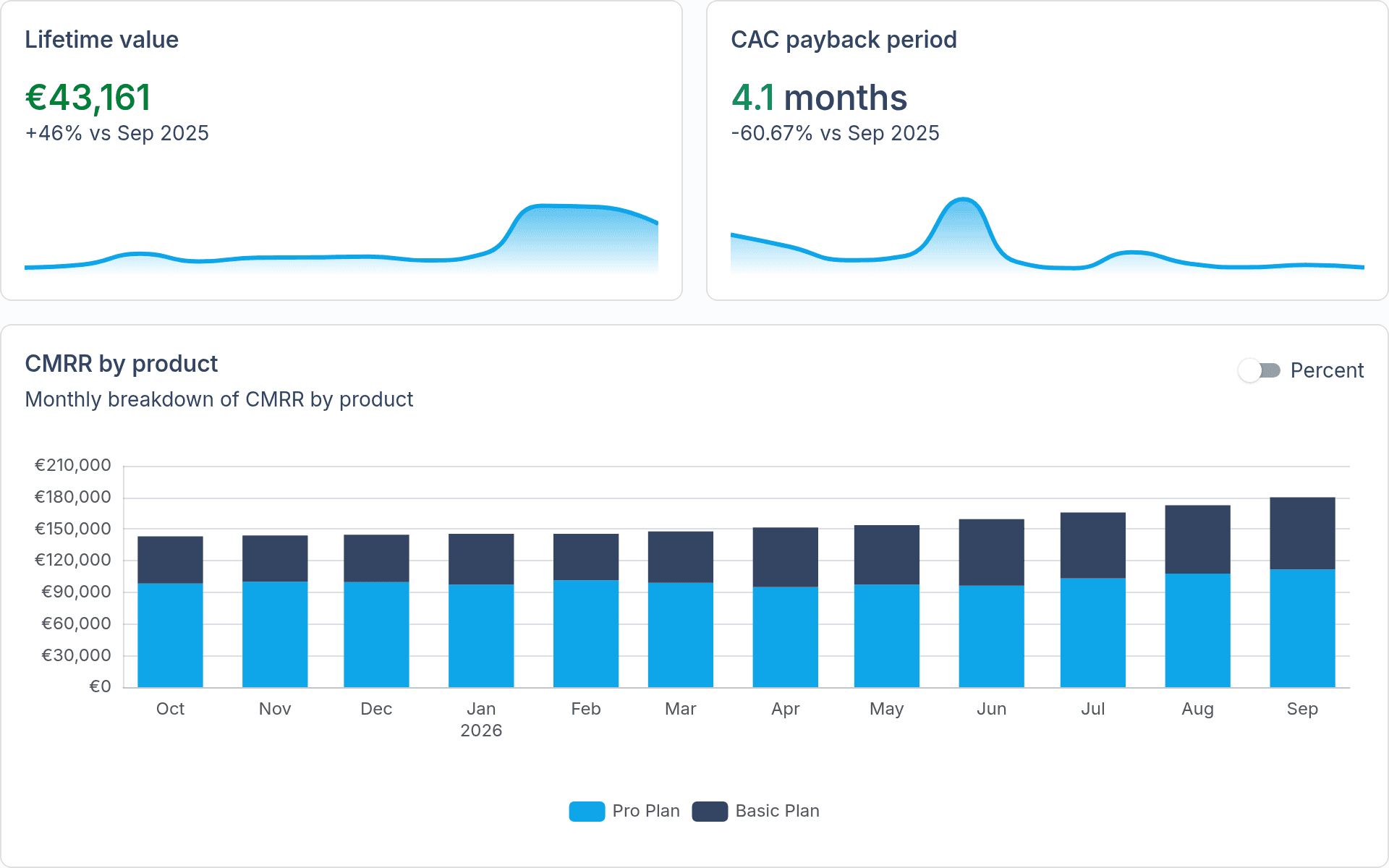Click the Basic Plan legend swatch
The width and height of the screenshot is (1389, 868).
pos(710,811)
